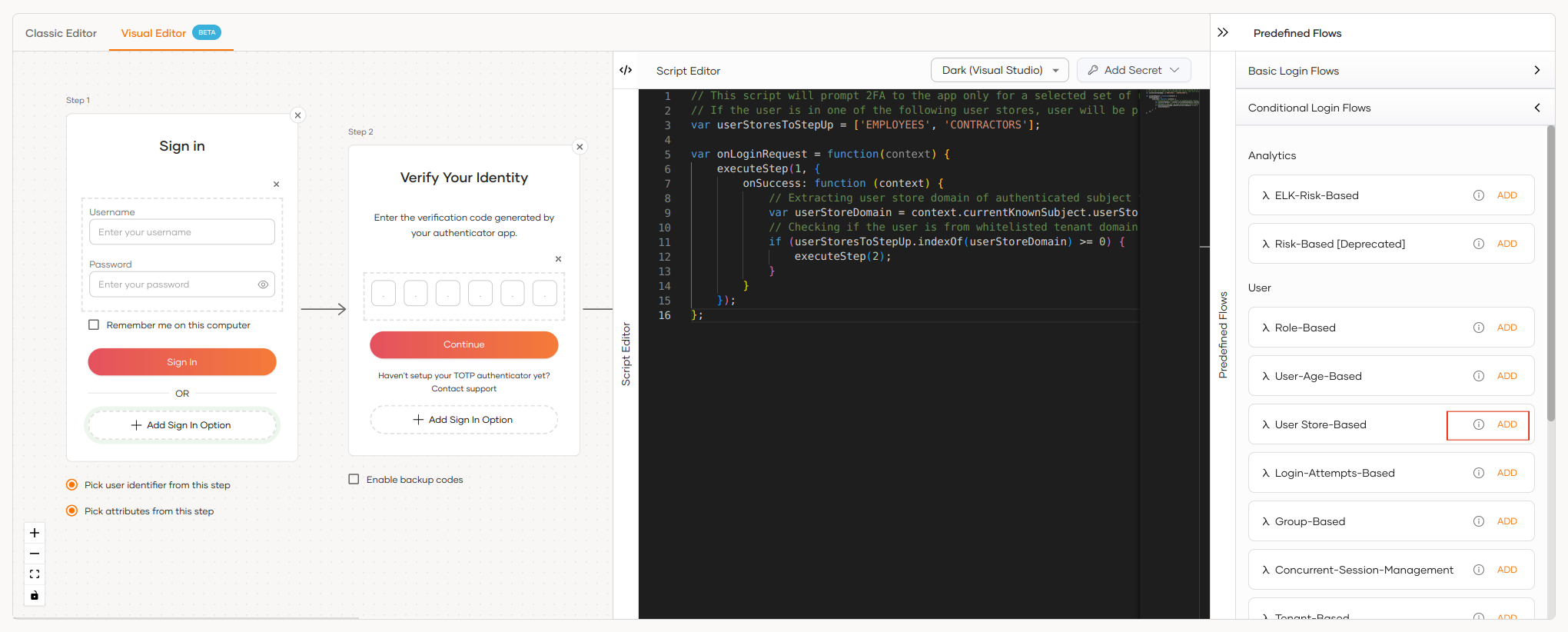Show info for User Store-Based flow

point(1479,424)
